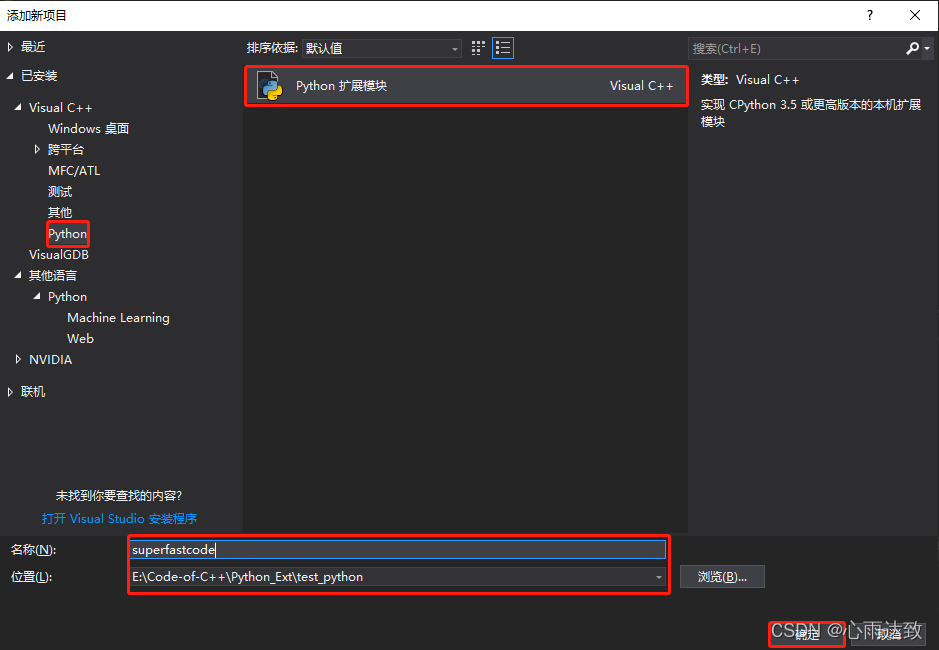Select Windows Desktop category
Screen dimensions: 939x650
tap(89, 129)
